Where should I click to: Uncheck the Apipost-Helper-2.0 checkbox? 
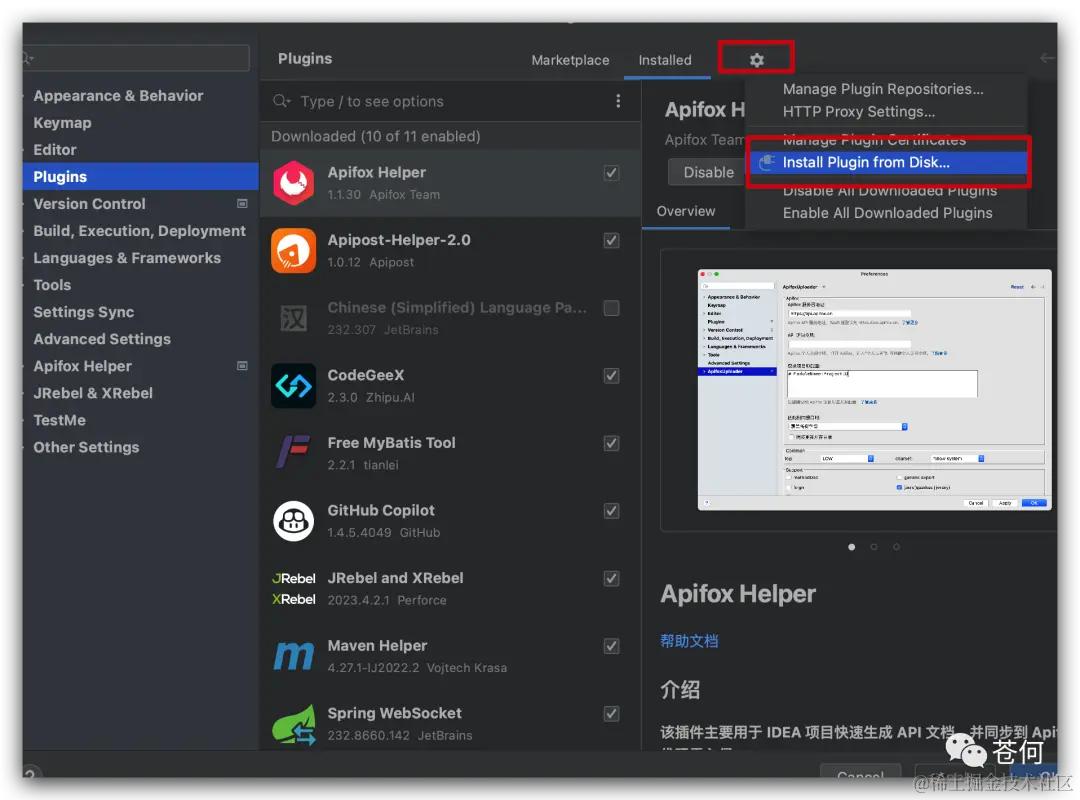click(x=611, y=240)
